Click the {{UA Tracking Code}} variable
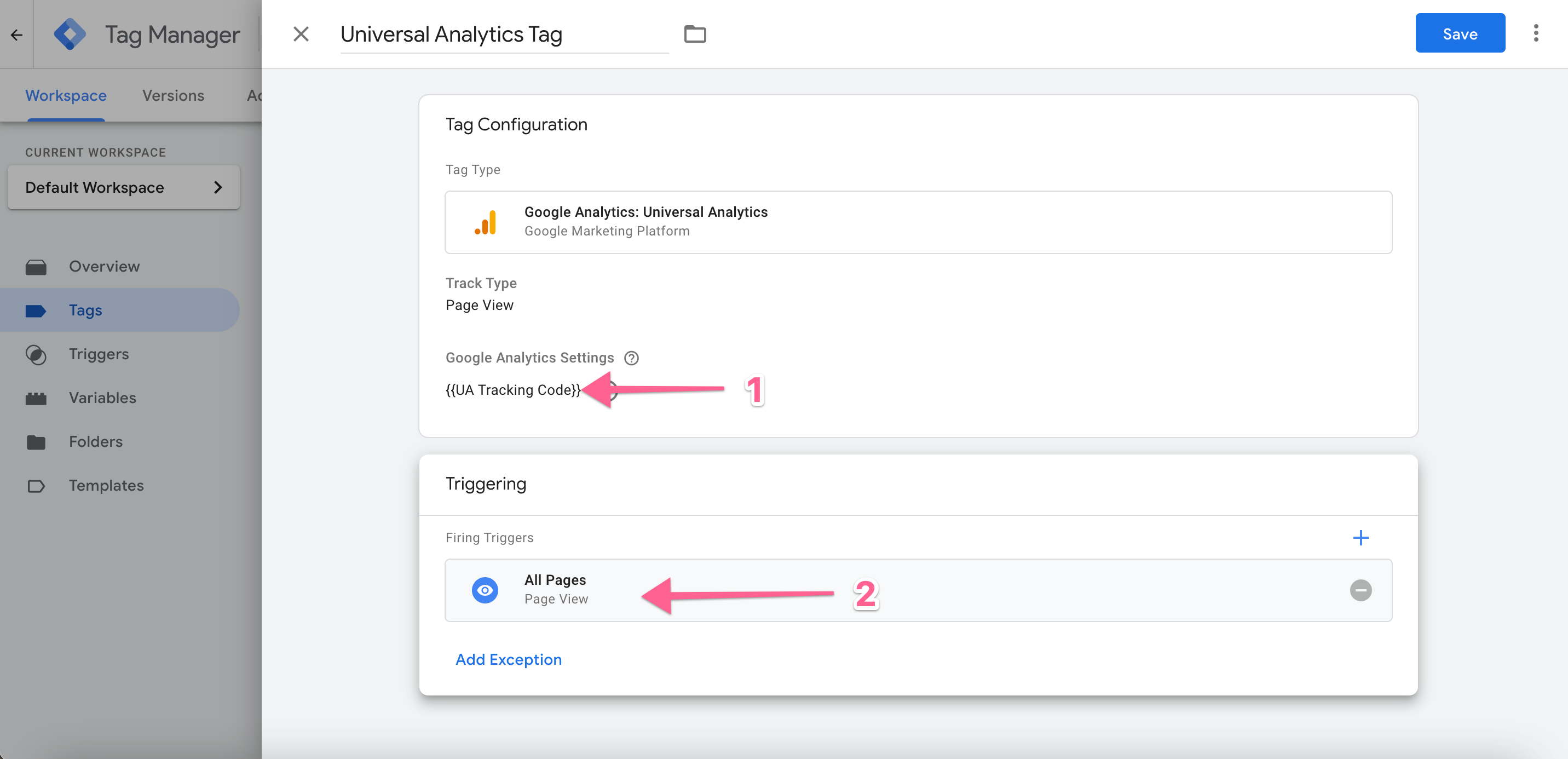 [x=513, y=390]
